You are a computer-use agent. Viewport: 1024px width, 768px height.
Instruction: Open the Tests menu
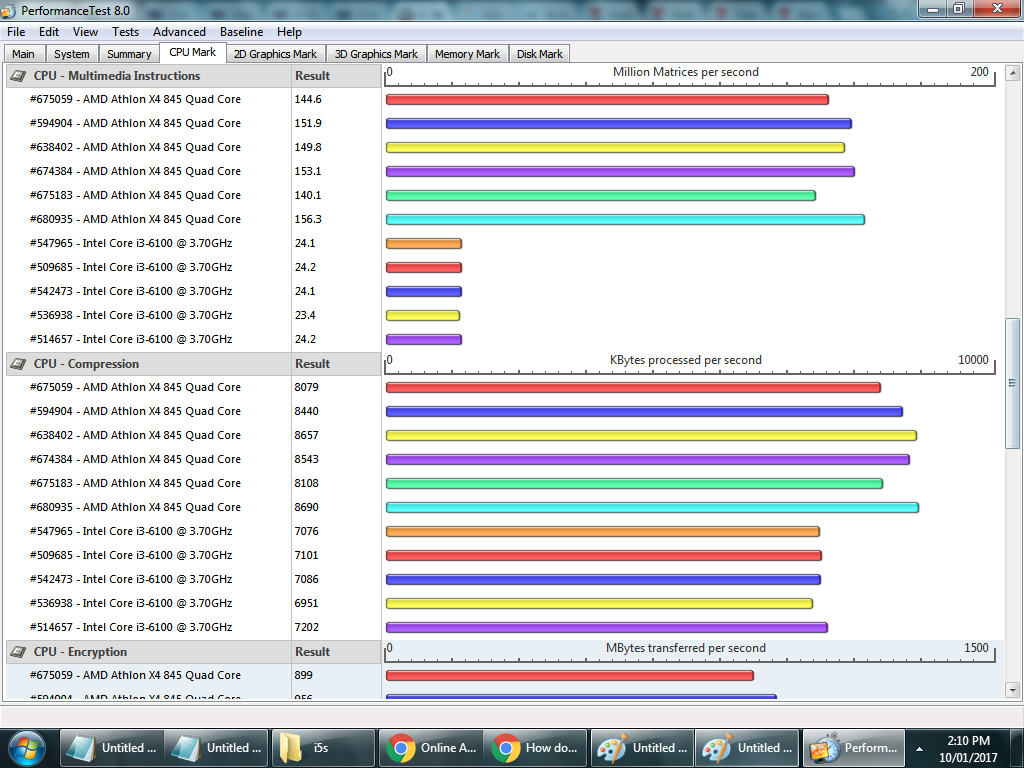coord(125,32)
